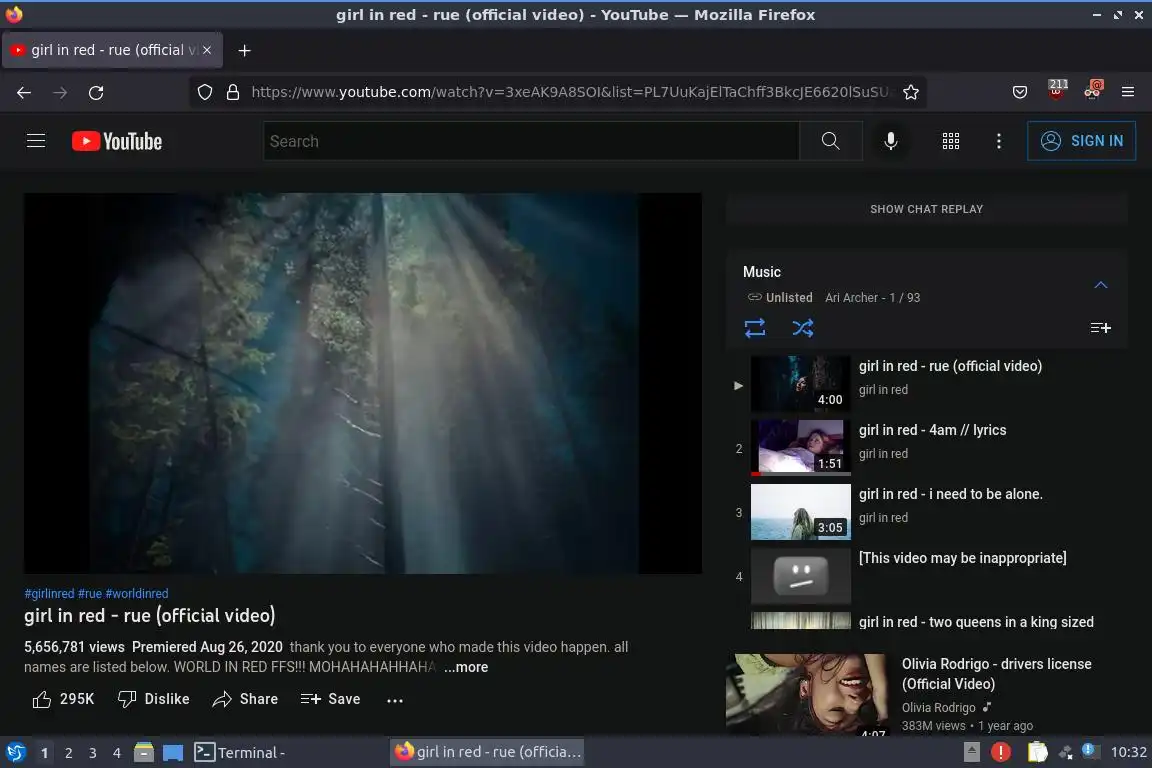Image resolution: width=1152 pixels, height=768 pixels.
Task: Save the video to a playlist
Action: 331,699
